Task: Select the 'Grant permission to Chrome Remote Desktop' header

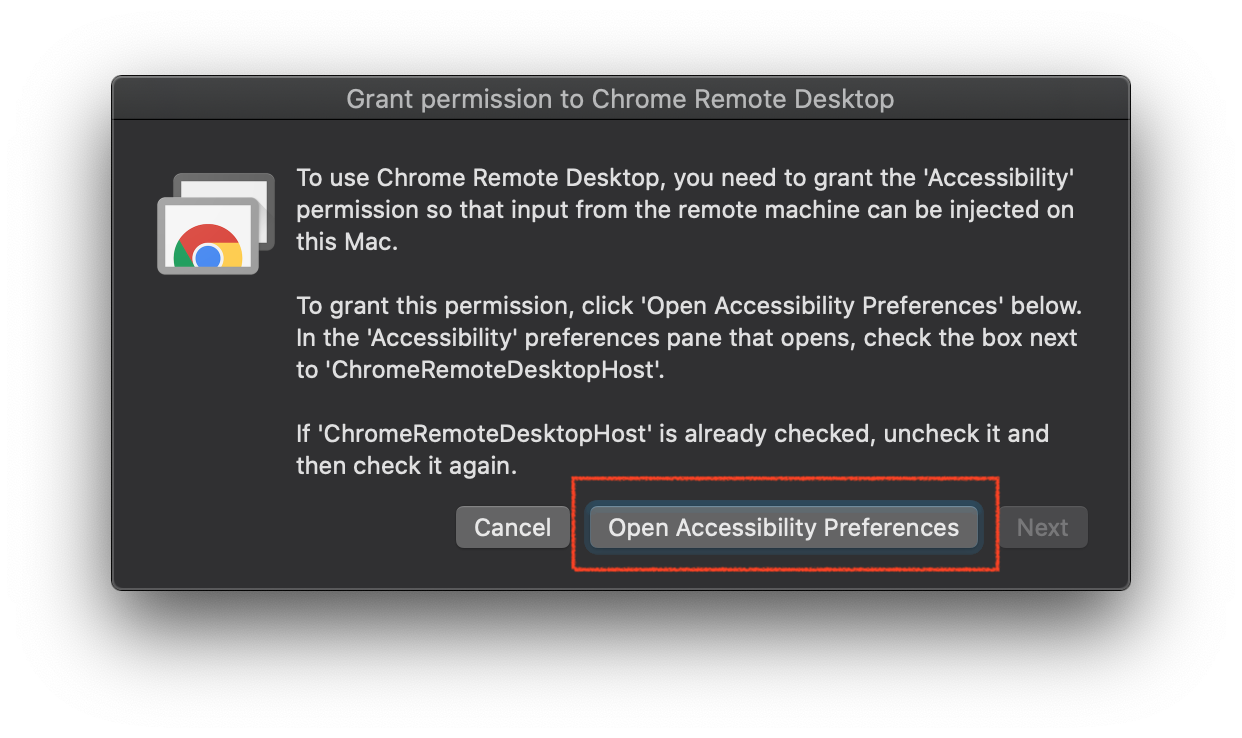Action: (x=620, y=99)
